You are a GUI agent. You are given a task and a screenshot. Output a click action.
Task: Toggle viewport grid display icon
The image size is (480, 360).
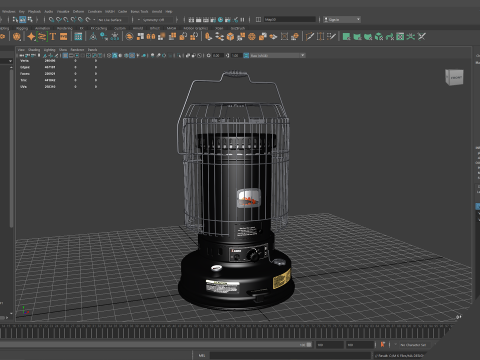(x=65, y=55)
